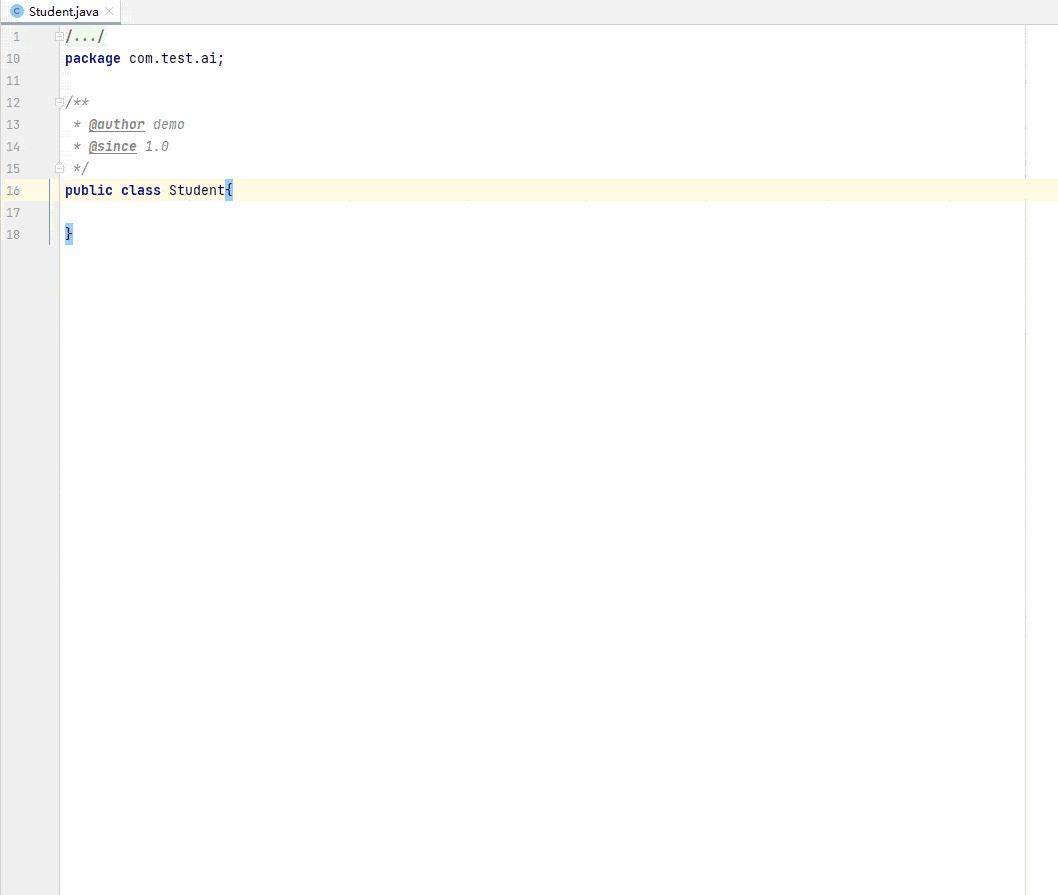This screenshot has width=1058, height=895.
Task: Click line number 16 in the gutter
Action: (13, 190)
